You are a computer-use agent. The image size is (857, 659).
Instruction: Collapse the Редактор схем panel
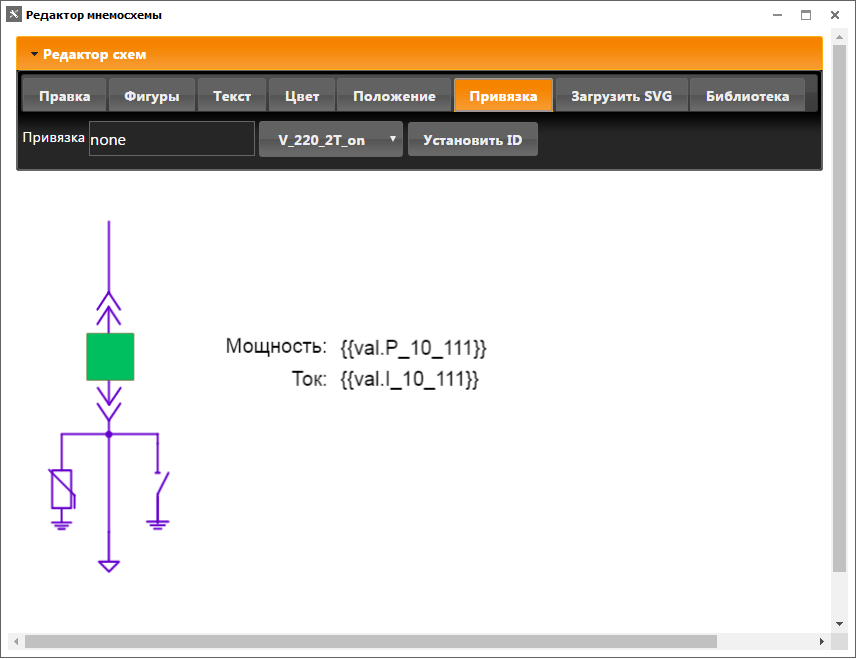34,54
